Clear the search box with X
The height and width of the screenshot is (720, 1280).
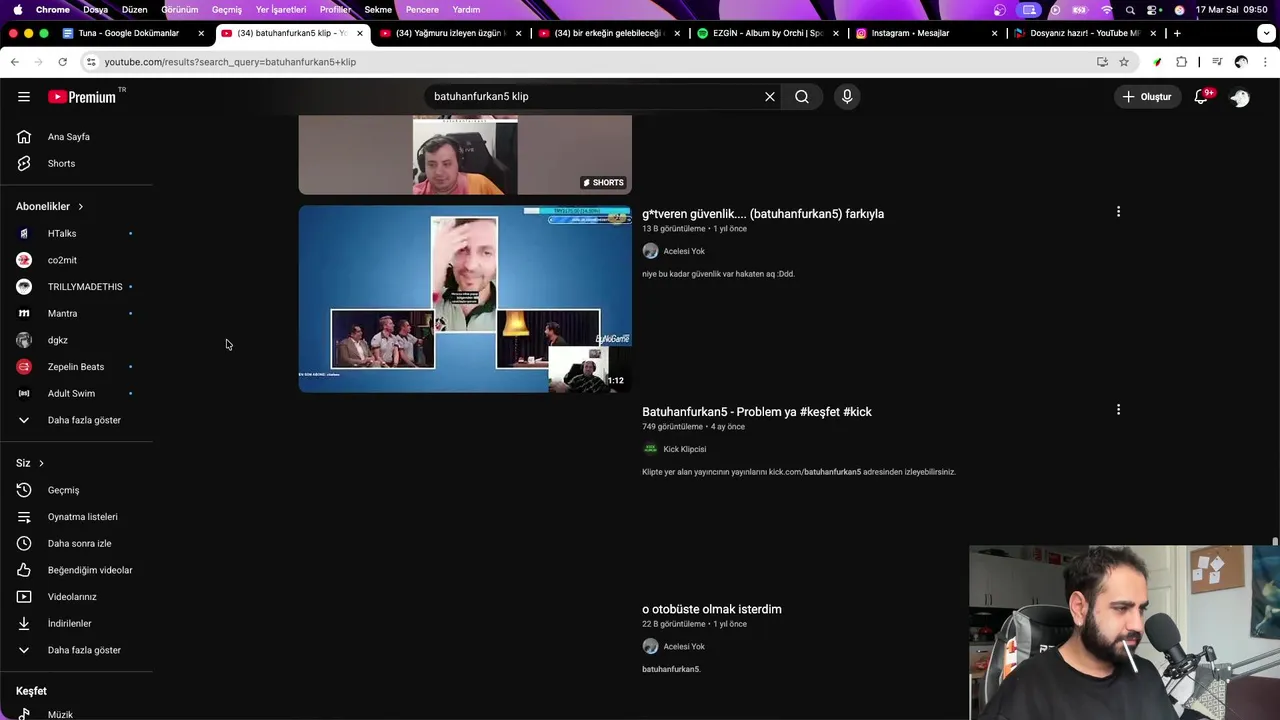[x=770, y=97]
